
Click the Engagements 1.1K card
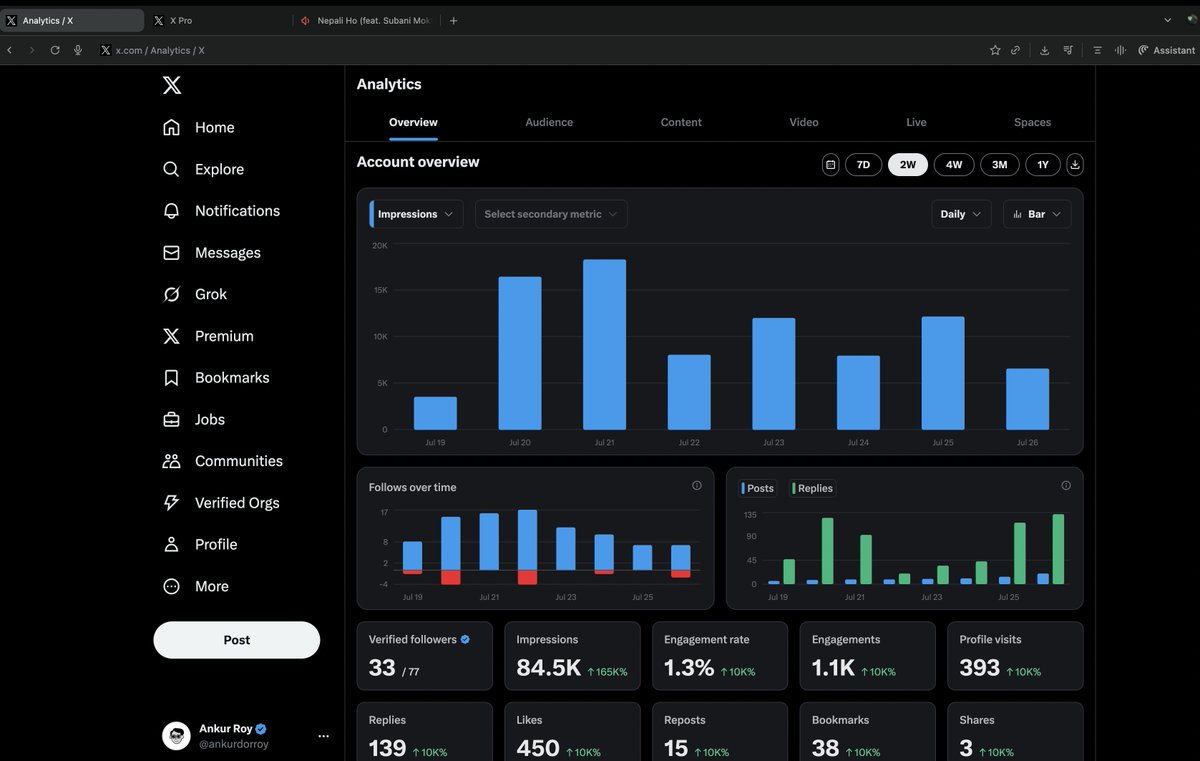pyautogui.click(x=867, y=656)
